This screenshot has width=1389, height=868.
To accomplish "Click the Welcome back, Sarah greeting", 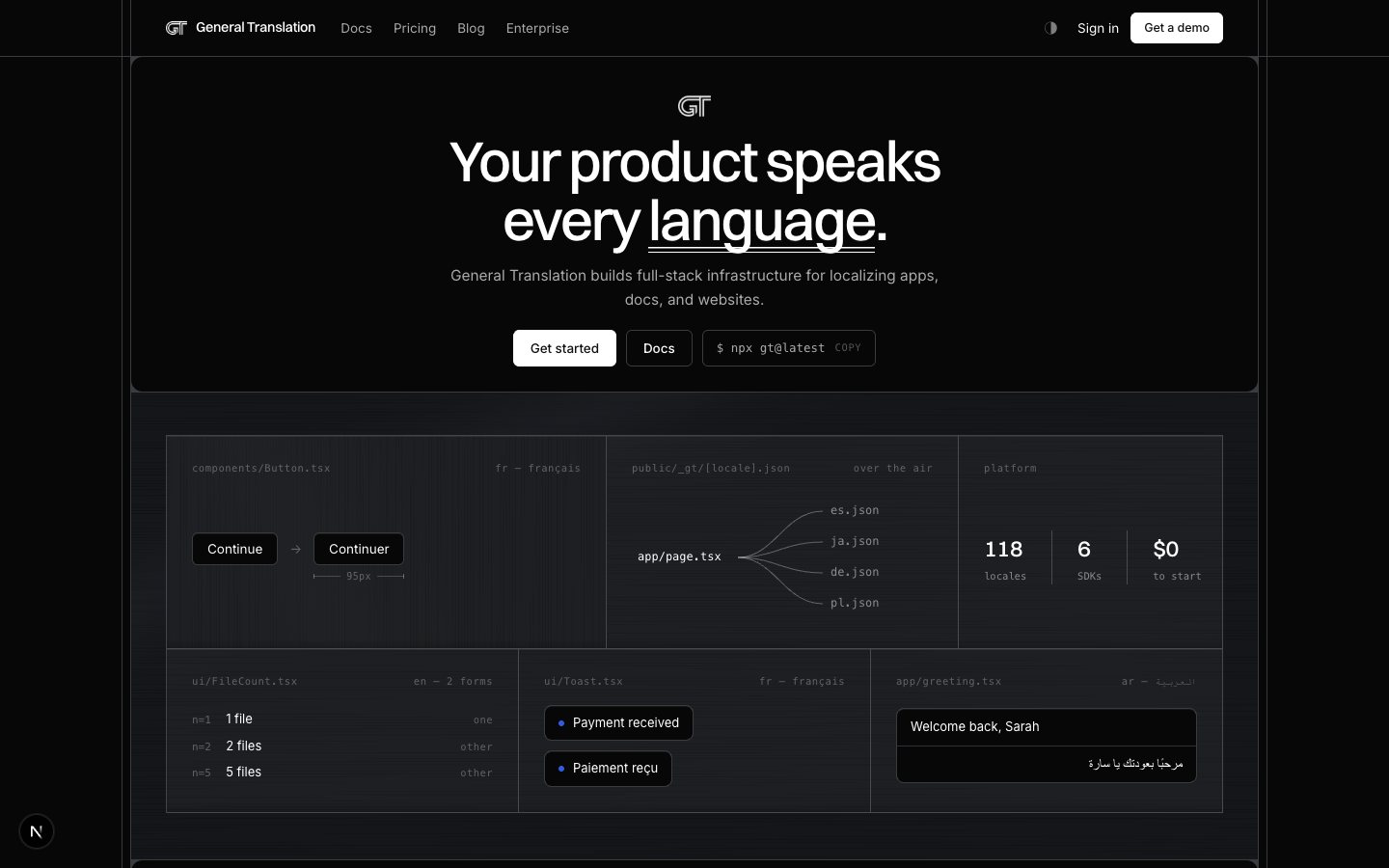I will point(1047,727).
